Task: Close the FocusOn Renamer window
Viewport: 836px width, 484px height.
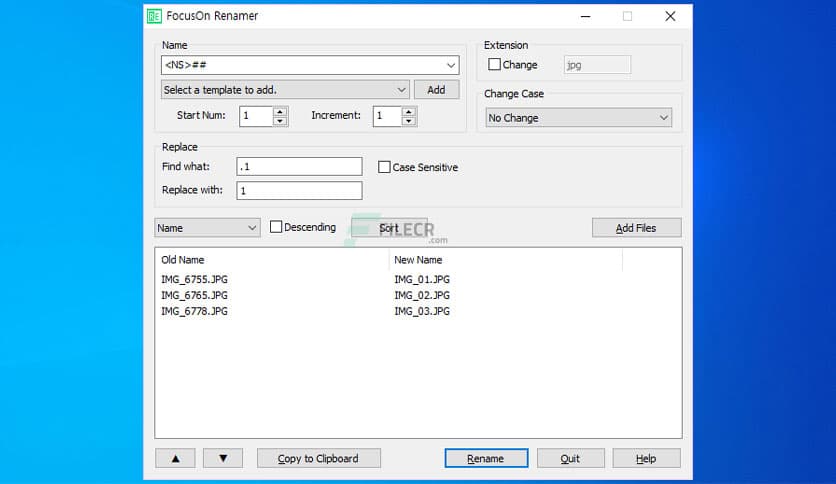Action: (x=670, y=17)
